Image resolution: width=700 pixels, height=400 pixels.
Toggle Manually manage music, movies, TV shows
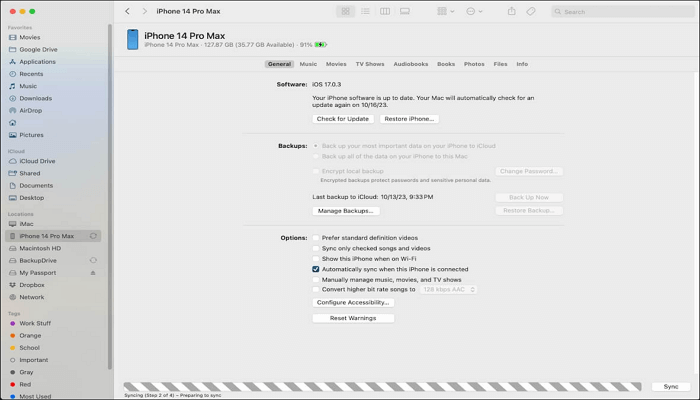316,280
